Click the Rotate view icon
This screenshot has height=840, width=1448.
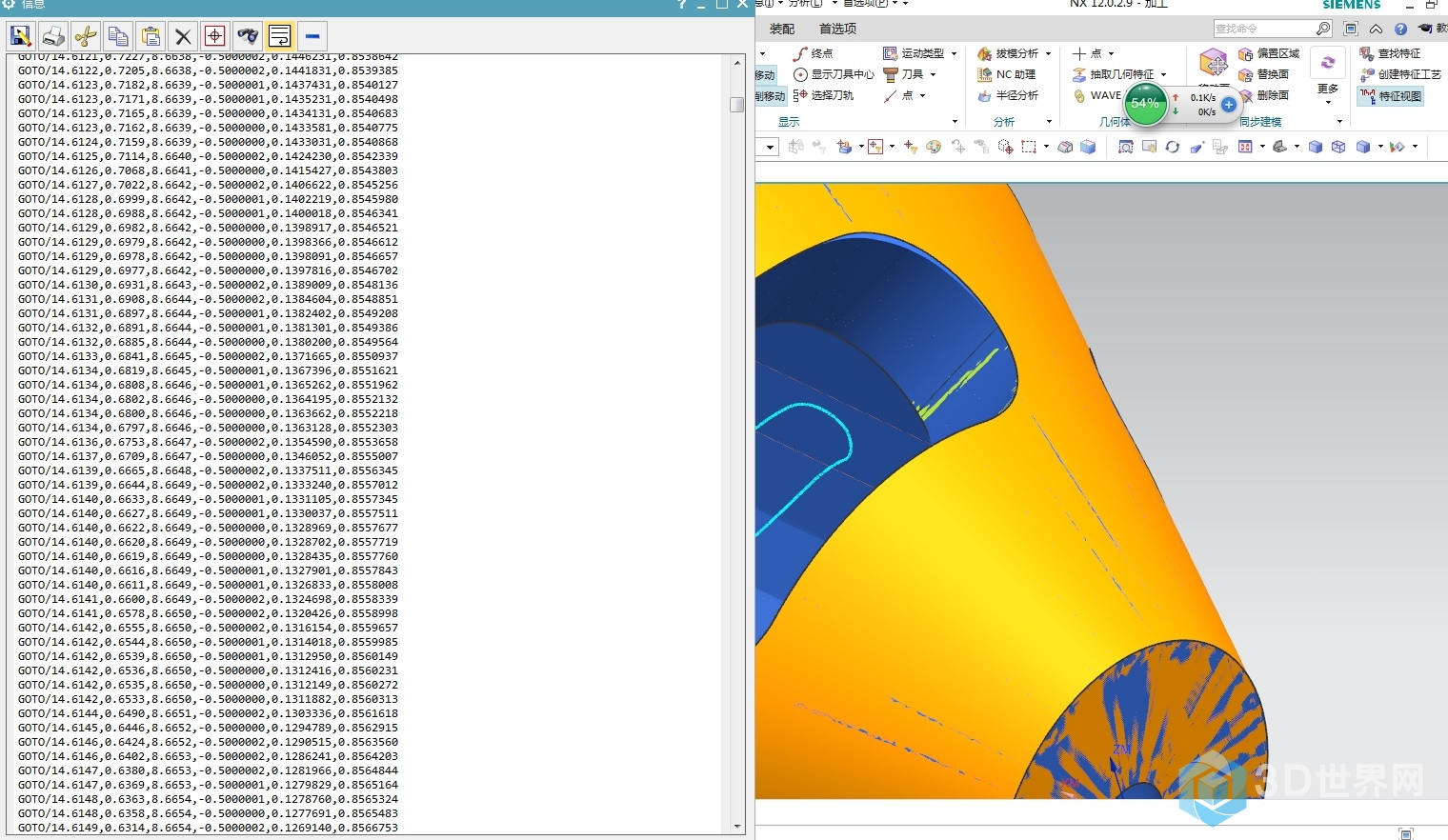(x=1173, y=147)
